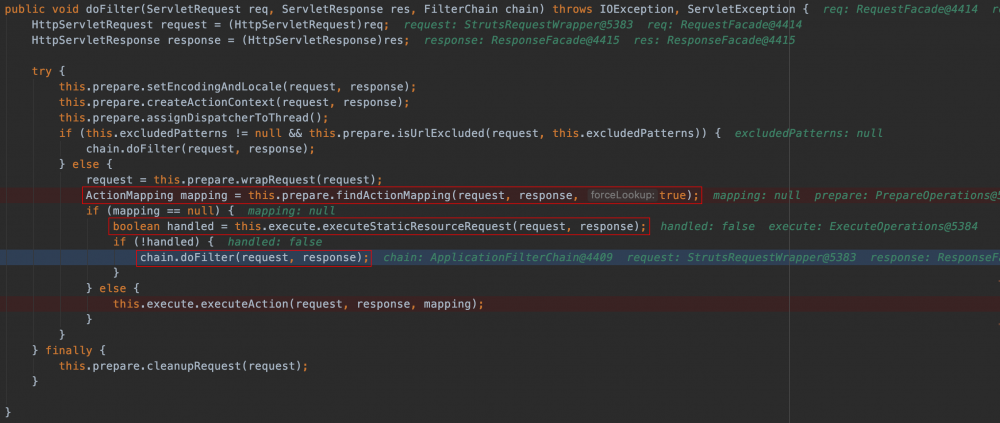
Task: Click the doFilter method name in the signature
Action: pos(112,10)
